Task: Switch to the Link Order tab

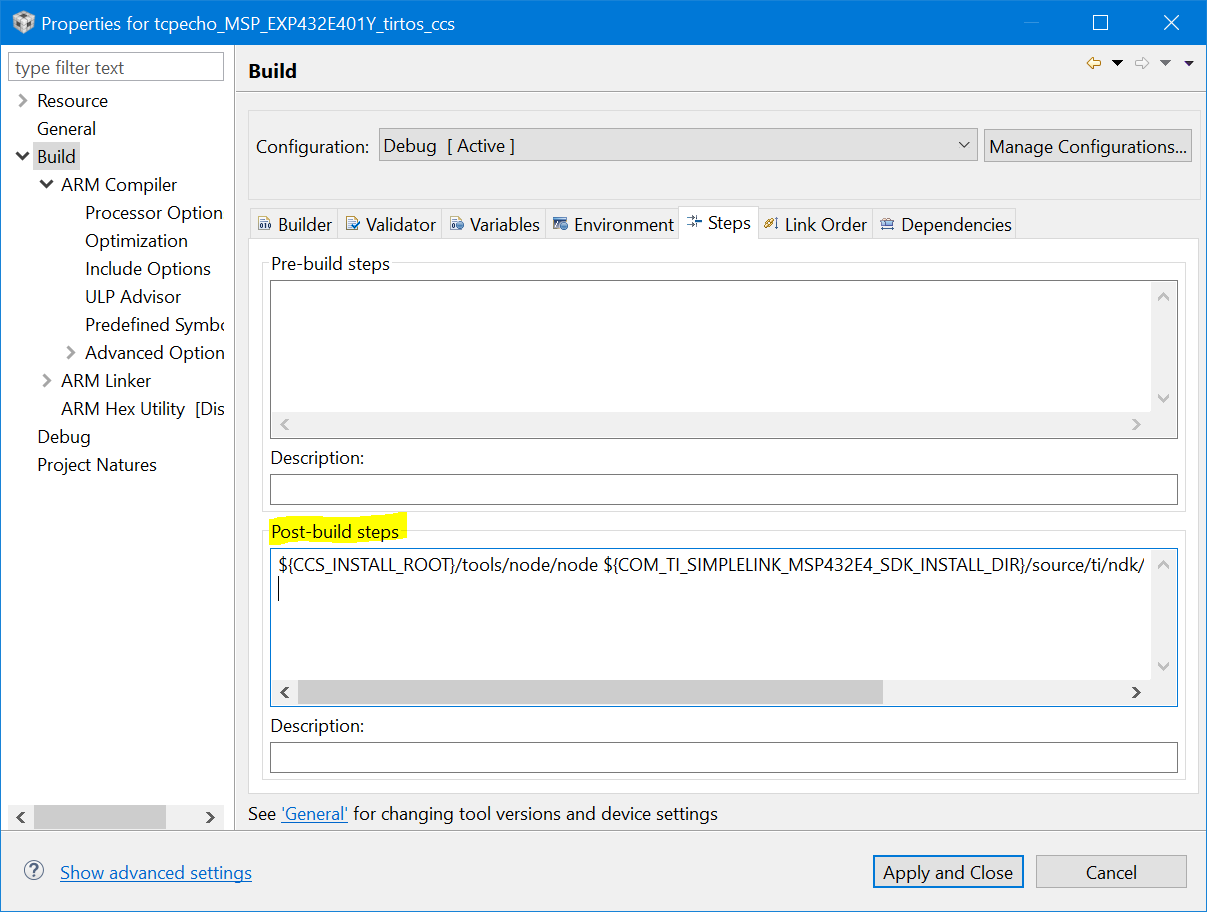Action: (x=815, y=225)
